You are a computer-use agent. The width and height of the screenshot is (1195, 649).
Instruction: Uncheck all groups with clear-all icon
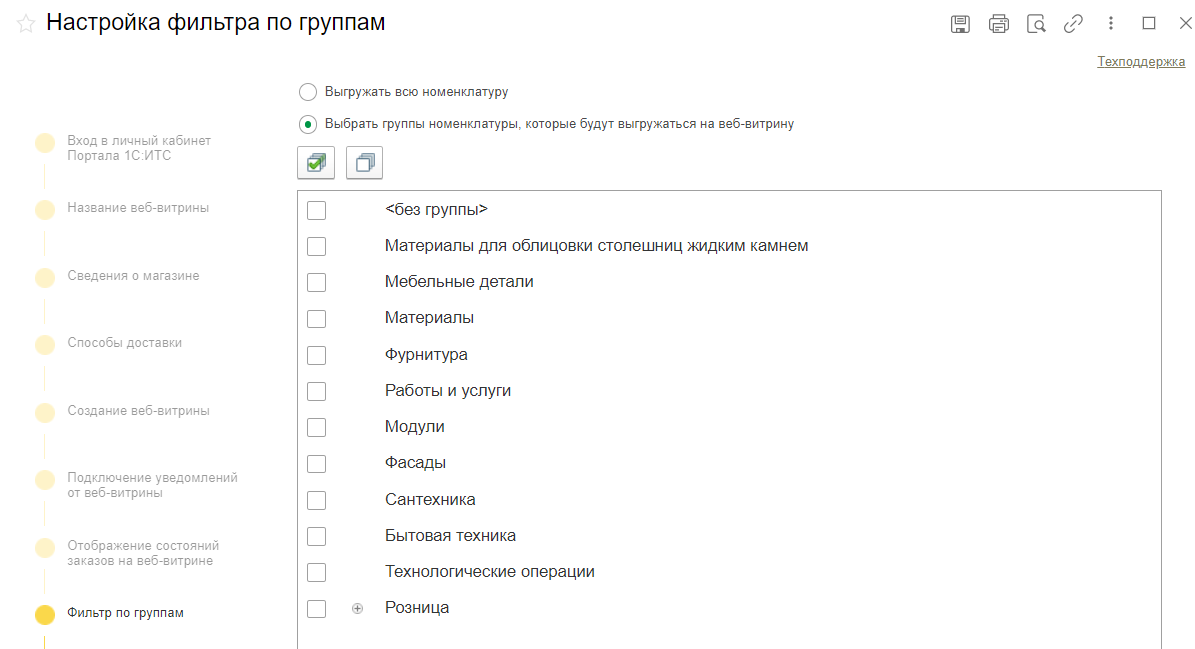tap(365, 163)
